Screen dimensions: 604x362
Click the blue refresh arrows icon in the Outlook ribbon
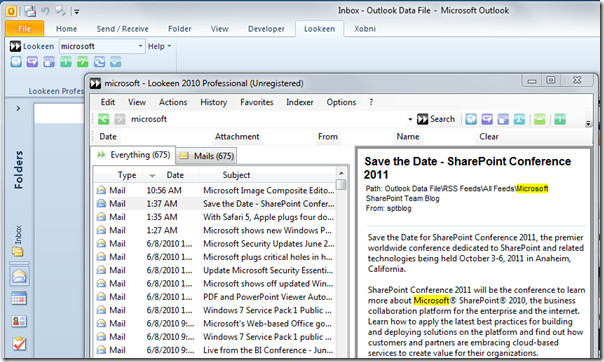coord(99,62)
